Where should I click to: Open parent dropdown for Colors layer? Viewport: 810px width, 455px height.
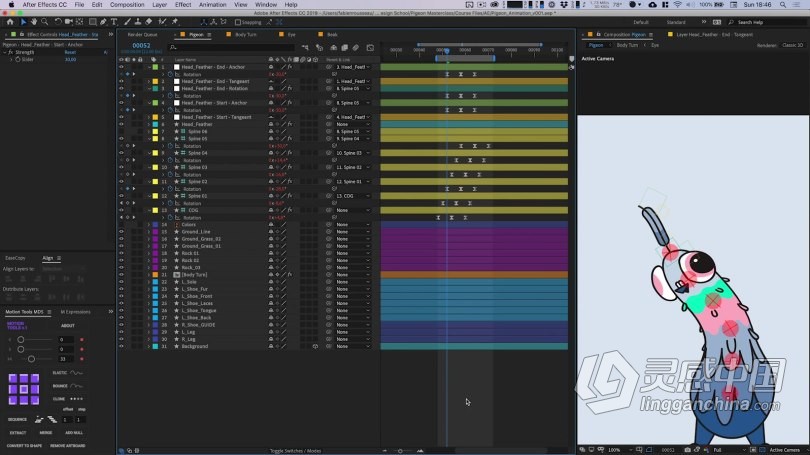pyautogui.click(x=353, y=225)
